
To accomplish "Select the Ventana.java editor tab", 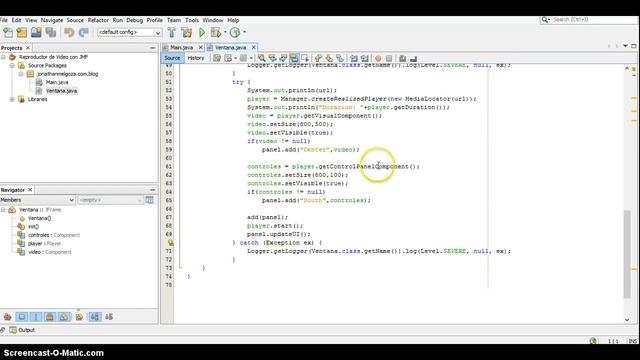I will pos(231,48).
